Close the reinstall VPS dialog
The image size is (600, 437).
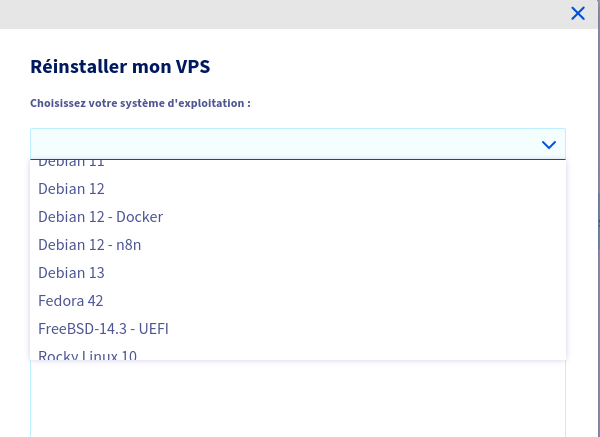[x=577, y=13]
